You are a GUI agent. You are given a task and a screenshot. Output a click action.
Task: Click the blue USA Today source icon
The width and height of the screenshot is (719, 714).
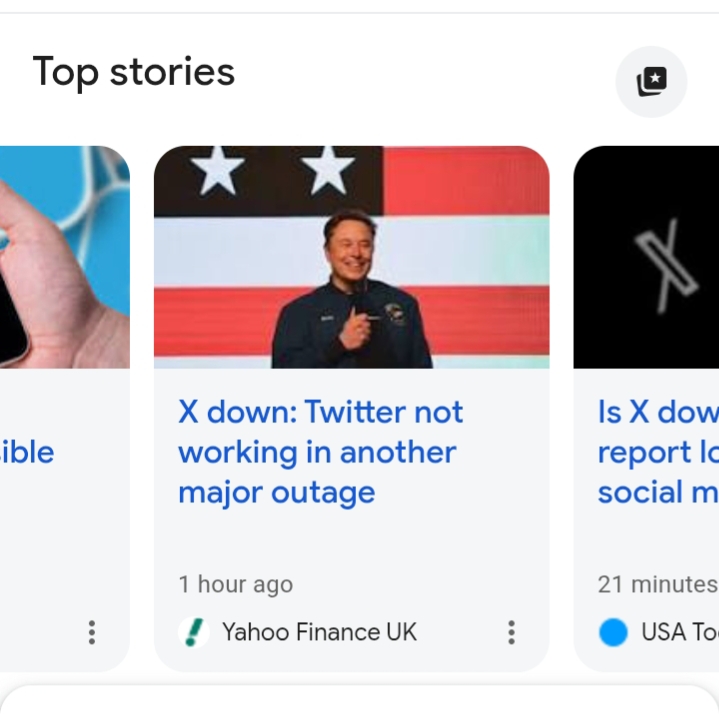click(613, 632)
